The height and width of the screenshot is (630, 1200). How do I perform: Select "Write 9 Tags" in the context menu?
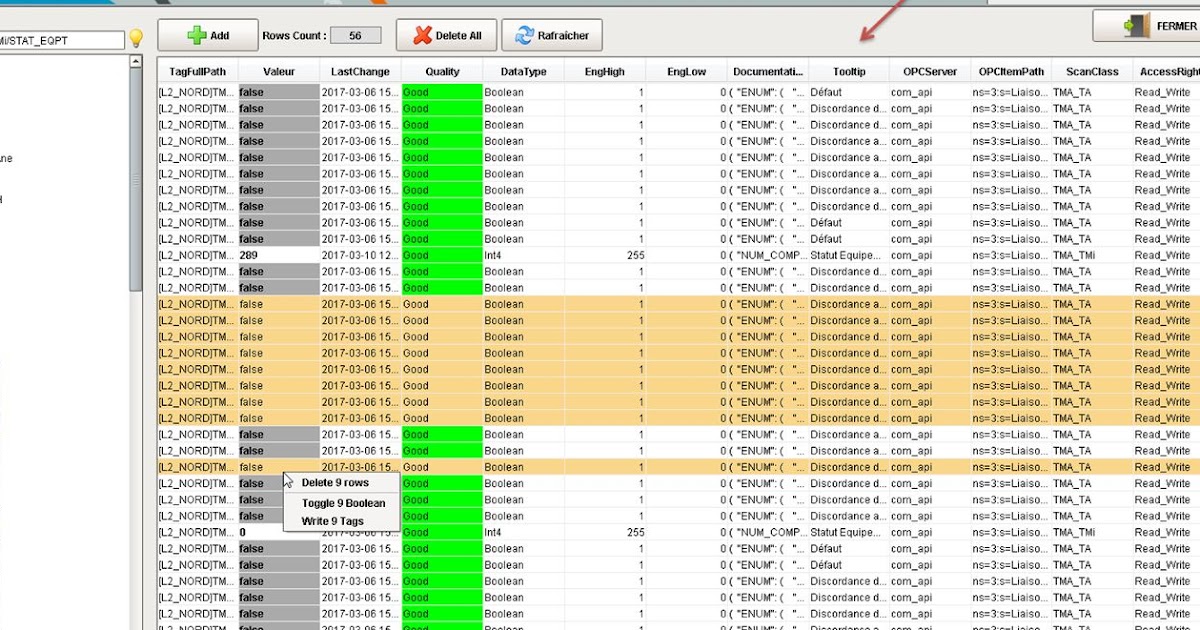(334, 520)
